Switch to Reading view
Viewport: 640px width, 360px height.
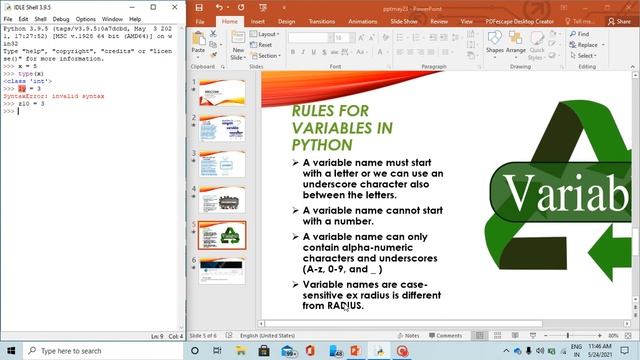point(515,336)
